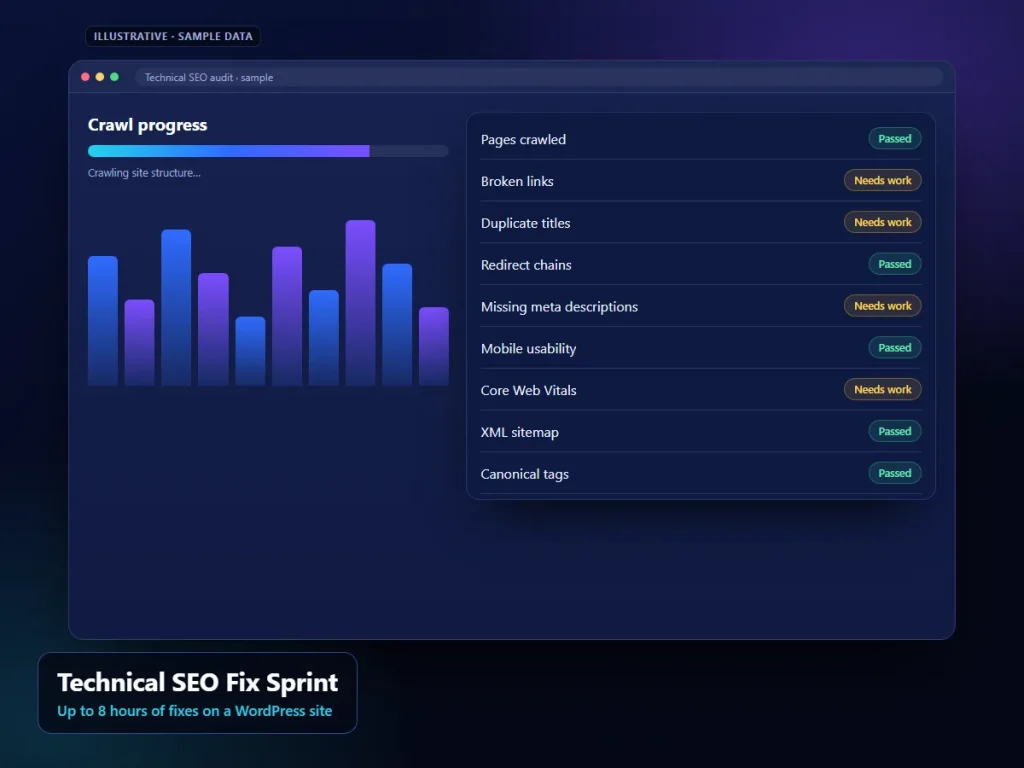1024x768 pixels.
Task: Select the 'Pages crawled' row label
Action: click(x=523, y=140)
